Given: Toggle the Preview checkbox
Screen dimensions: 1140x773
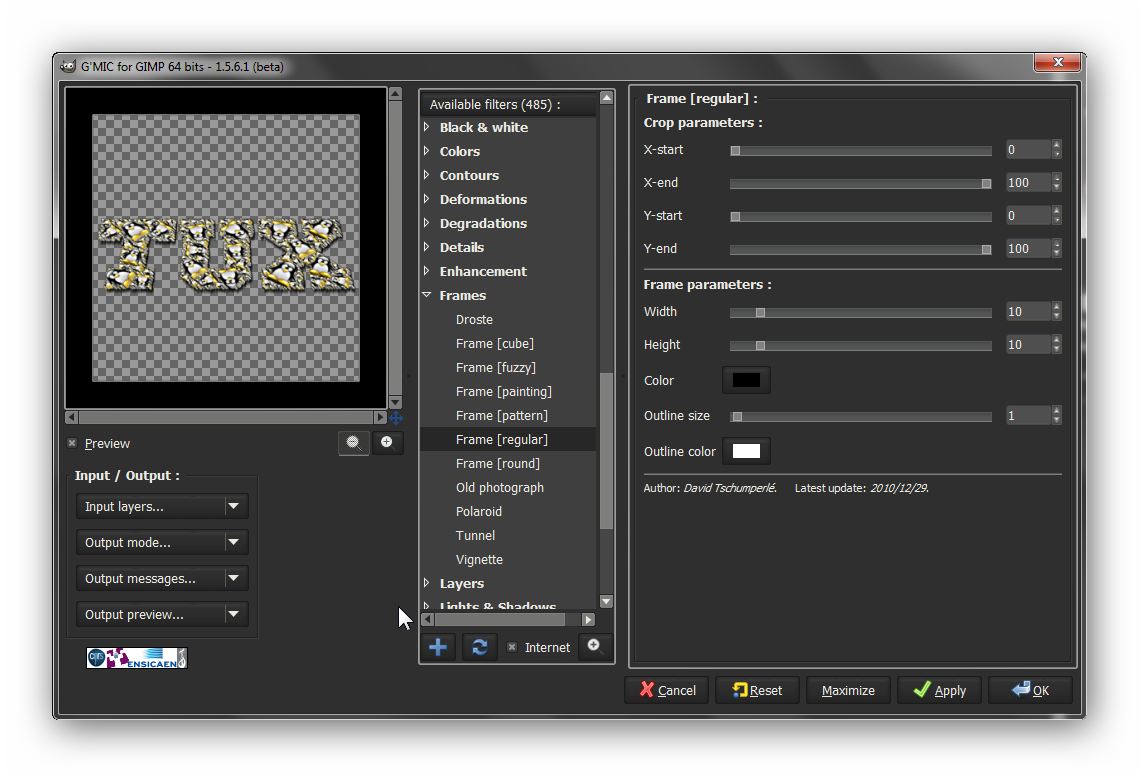Looking at the screenshot, I should pyautogui.click(x=72, y=443).
